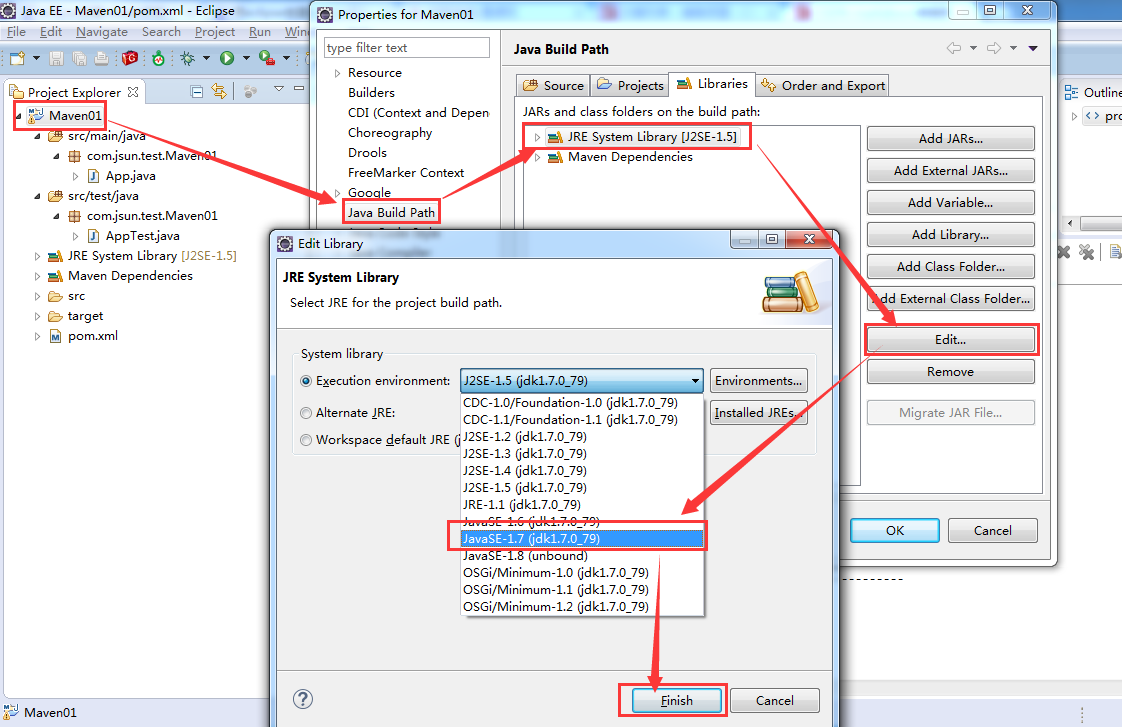1122x727 pixels.
Task: Click the Remove button
Action: click(950, 371)
